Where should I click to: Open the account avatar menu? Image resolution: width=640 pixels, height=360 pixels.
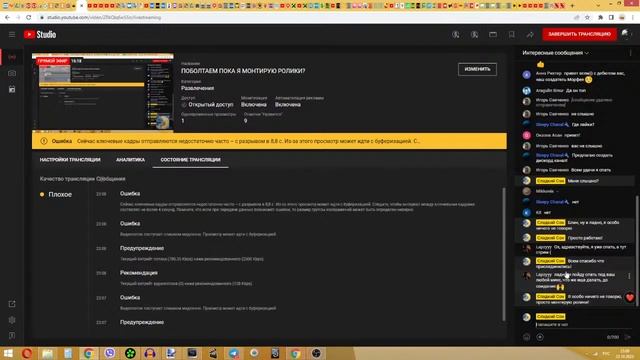click(626, 34)
